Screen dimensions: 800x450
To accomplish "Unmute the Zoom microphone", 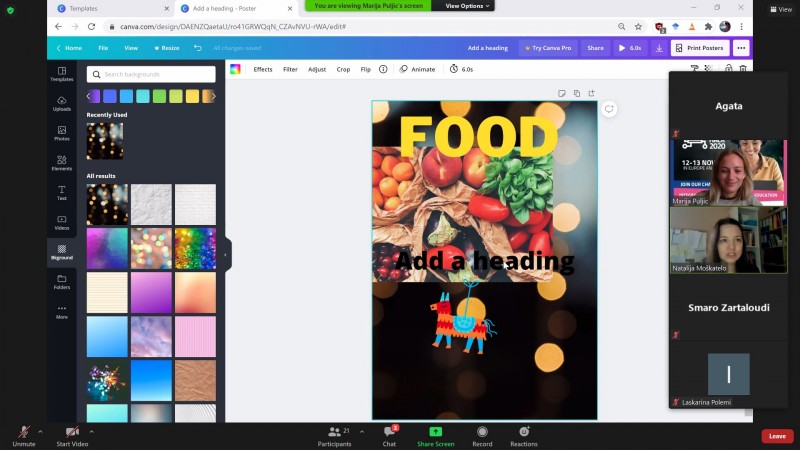I will [23, 436].
